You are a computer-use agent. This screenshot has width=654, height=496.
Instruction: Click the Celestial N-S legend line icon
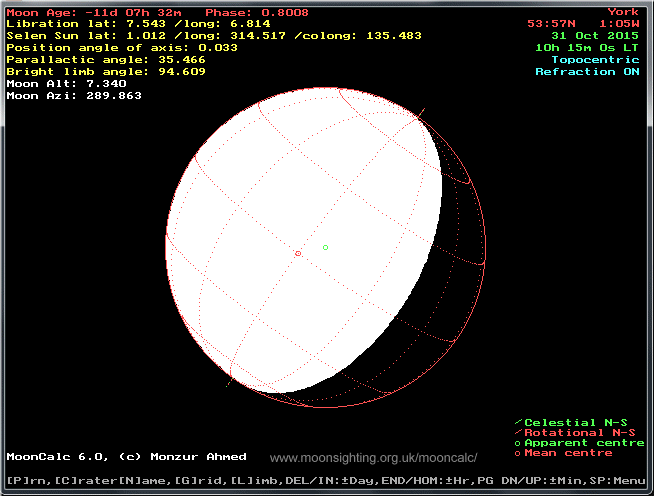tap(517, 422)
